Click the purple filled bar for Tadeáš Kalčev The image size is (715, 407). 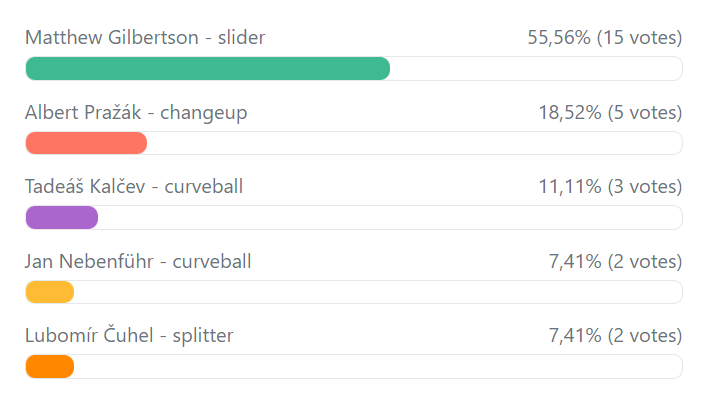point(61,217)
